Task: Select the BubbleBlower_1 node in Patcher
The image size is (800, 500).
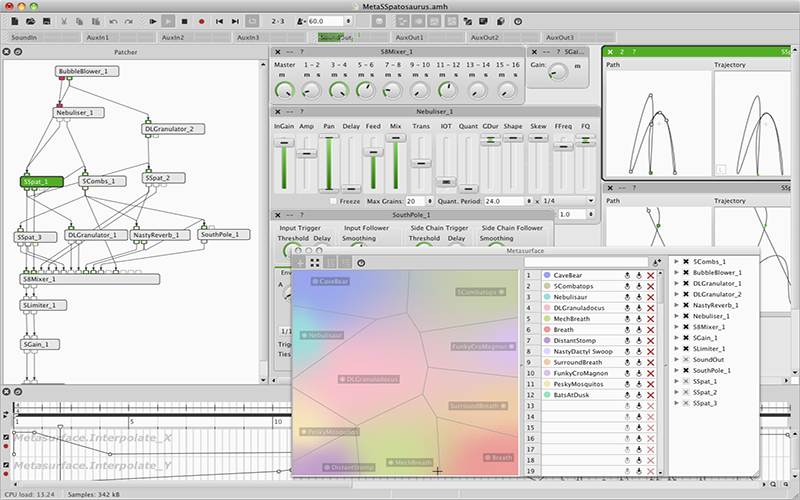Action: (x=87, y=71)
